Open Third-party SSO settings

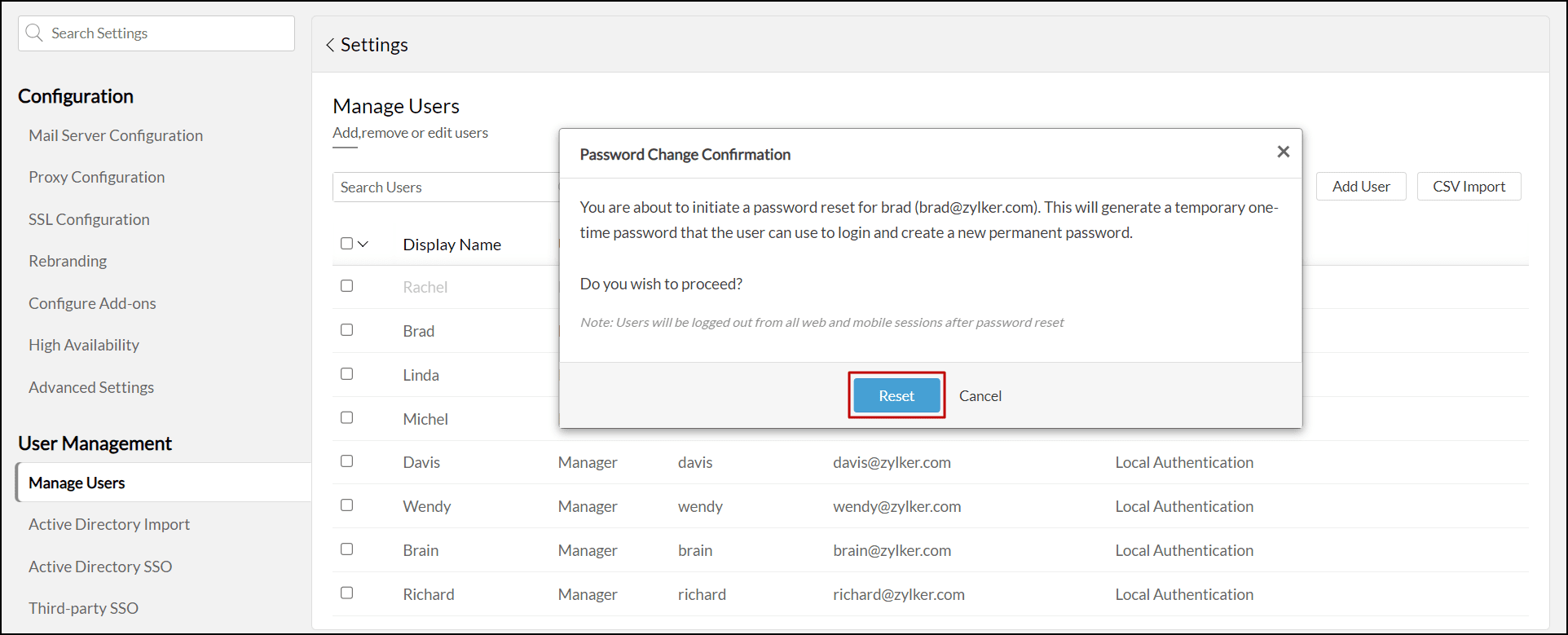pyautogui.click(x=83, y=608)
